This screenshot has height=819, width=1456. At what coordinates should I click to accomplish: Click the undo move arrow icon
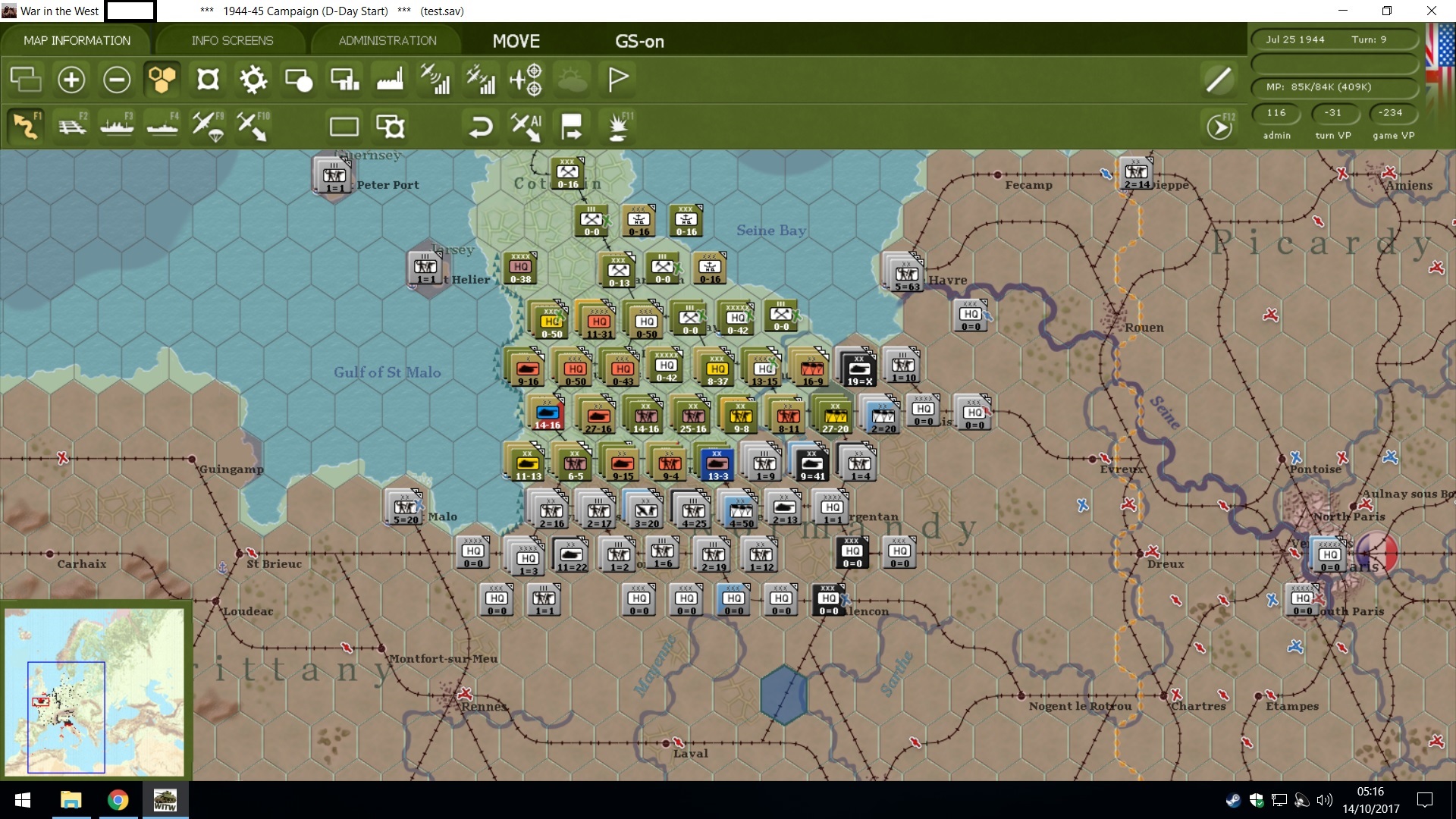pyautogui.click(x=480, y=126)
